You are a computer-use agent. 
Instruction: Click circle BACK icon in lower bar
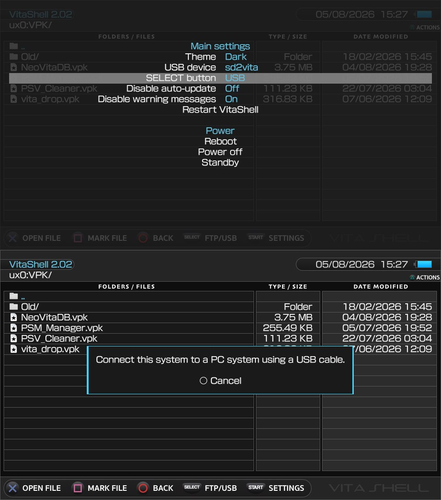(x=143, y=488)
